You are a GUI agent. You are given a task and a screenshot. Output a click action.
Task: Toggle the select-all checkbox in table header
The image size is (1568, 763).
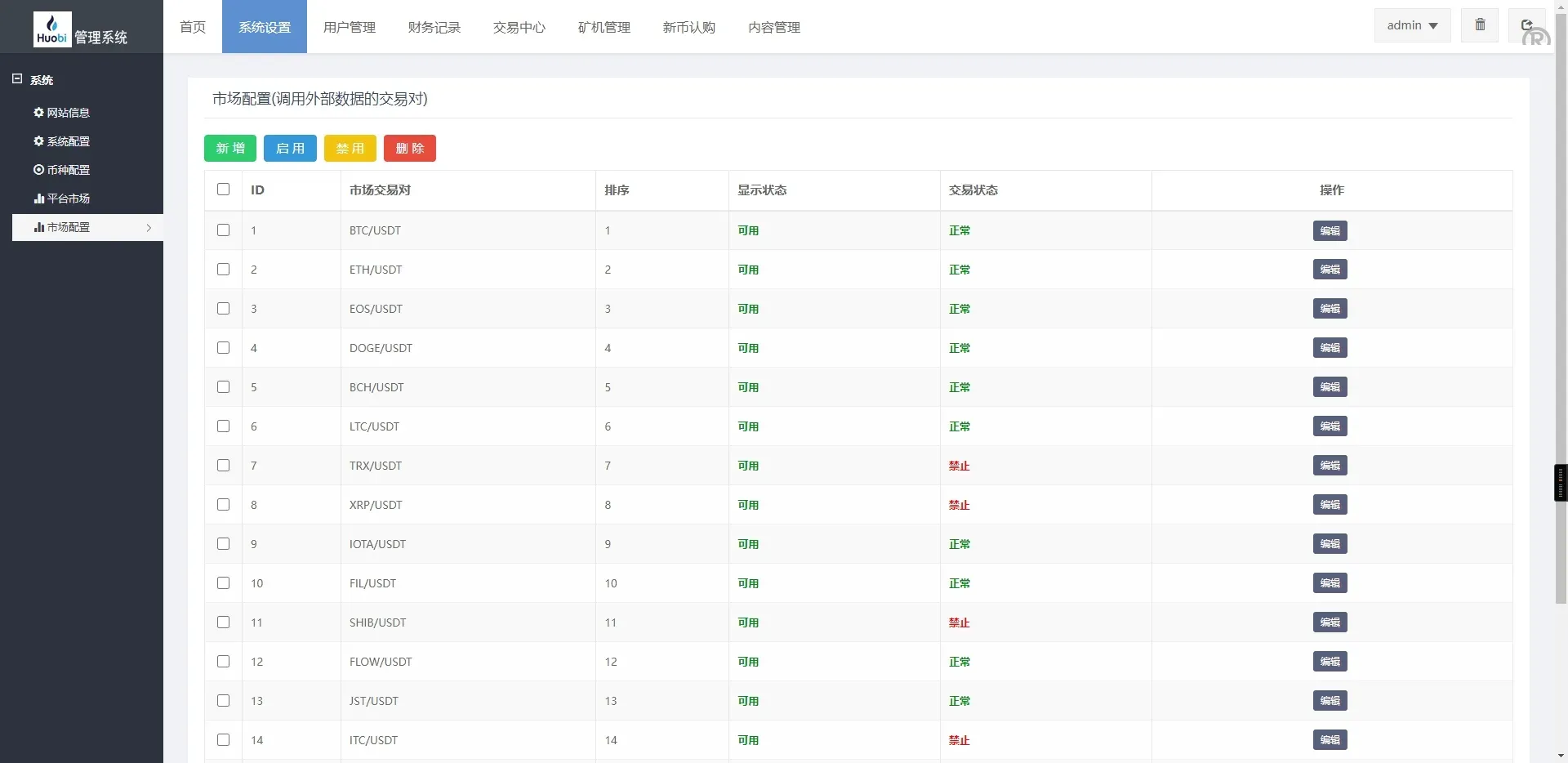(223, 189)
